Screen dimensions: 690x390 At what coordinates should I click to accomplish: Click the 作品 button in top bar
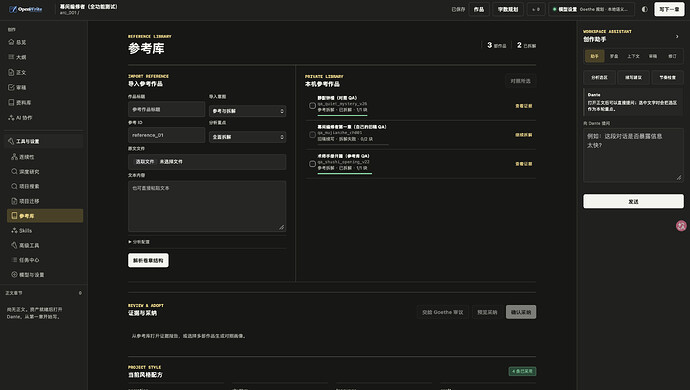point(479,9)
